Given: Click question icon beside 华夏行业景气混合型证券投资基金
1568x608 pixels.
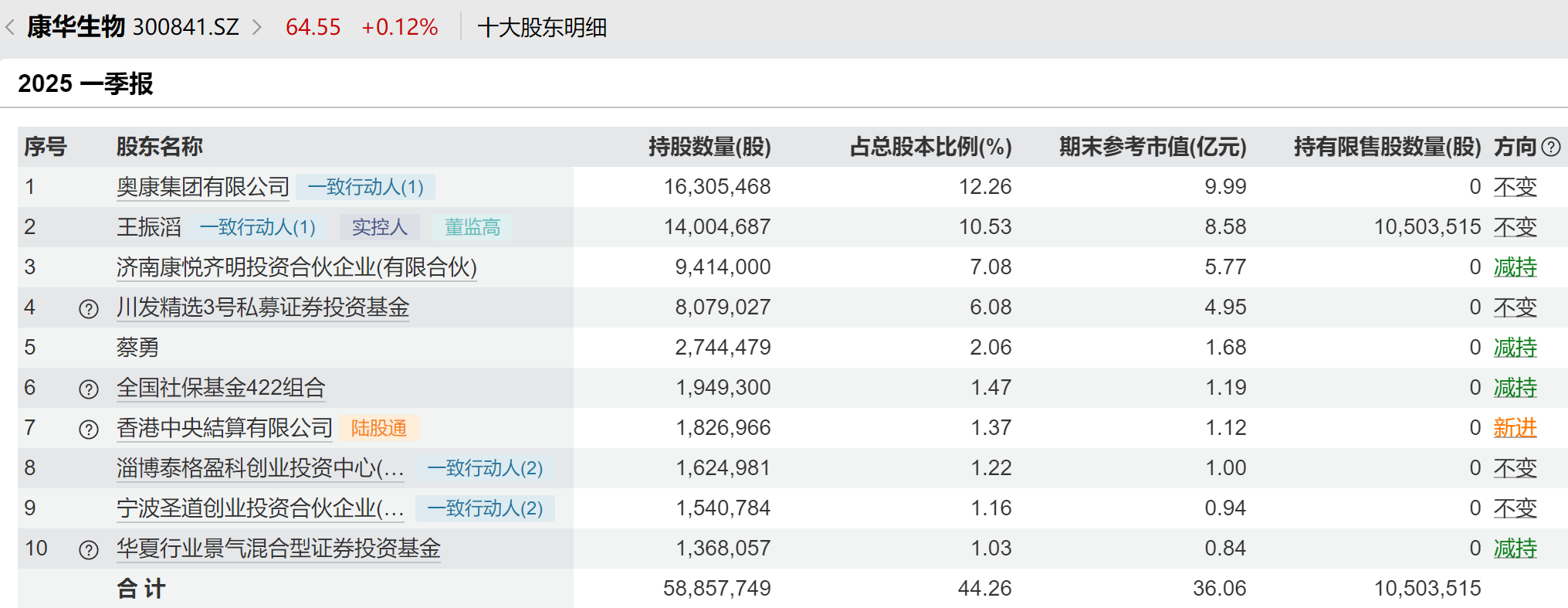Looking at the screenshot, I should coord(89,550).
